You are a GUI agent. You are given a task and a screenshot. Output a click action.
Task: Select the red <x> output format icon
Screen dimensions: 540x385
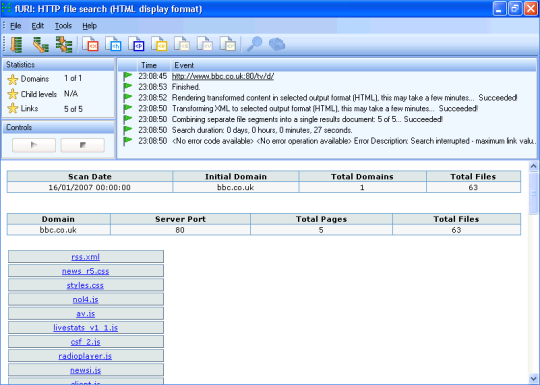(91, 44)
